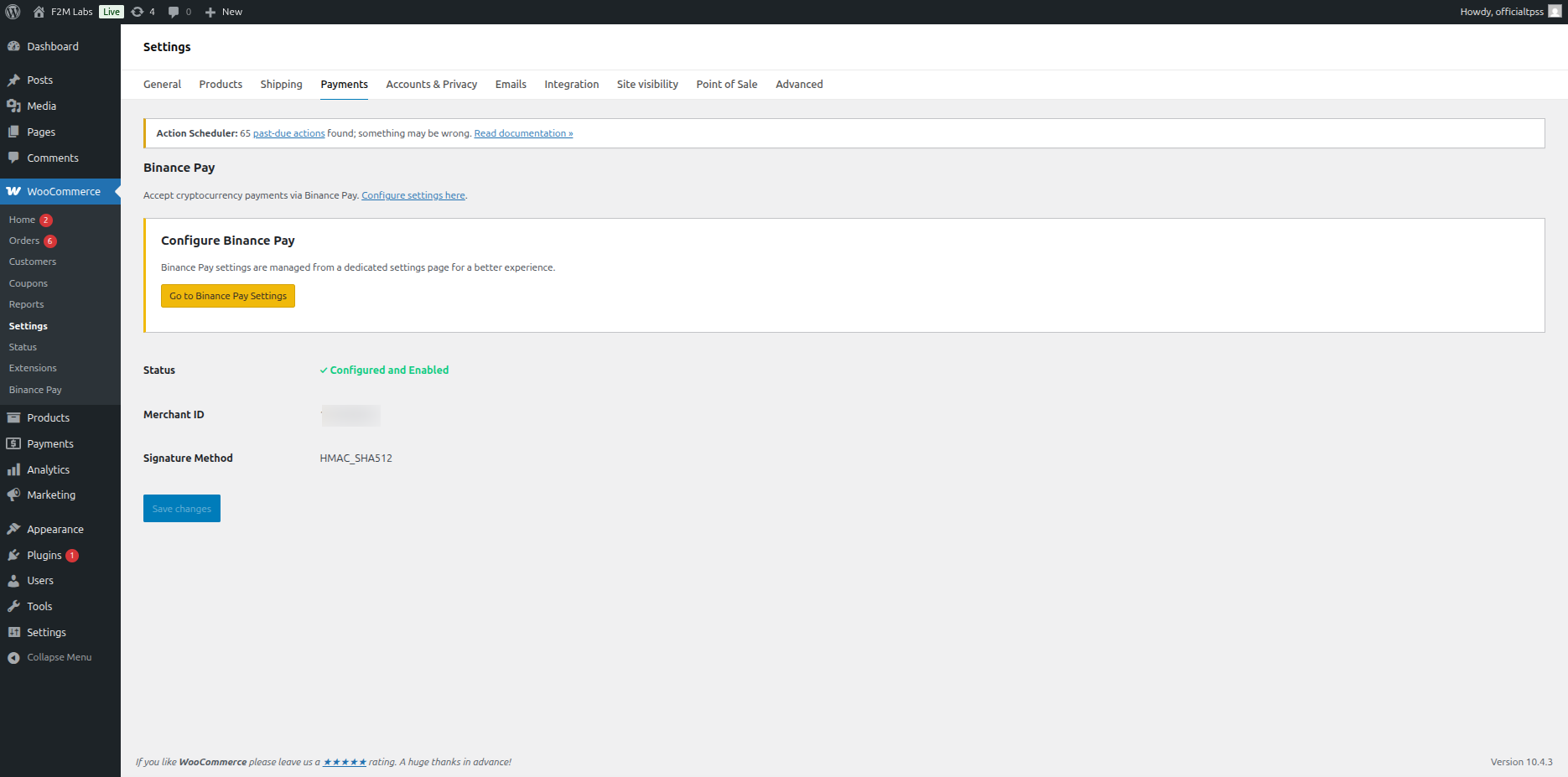The width and height of the screenshot is (1568, 777).
Task: Switch to Point of Sale tab
Action: 726,85
